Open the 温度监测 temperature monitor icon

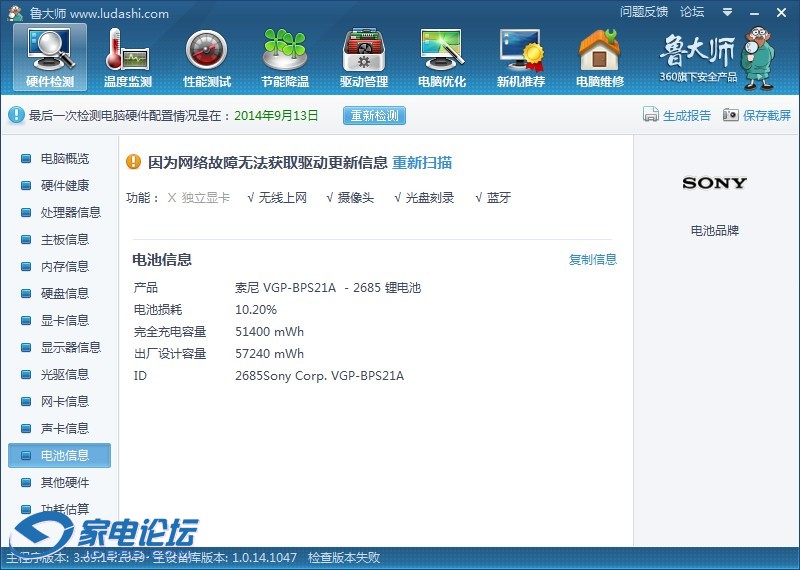point(128,56)
